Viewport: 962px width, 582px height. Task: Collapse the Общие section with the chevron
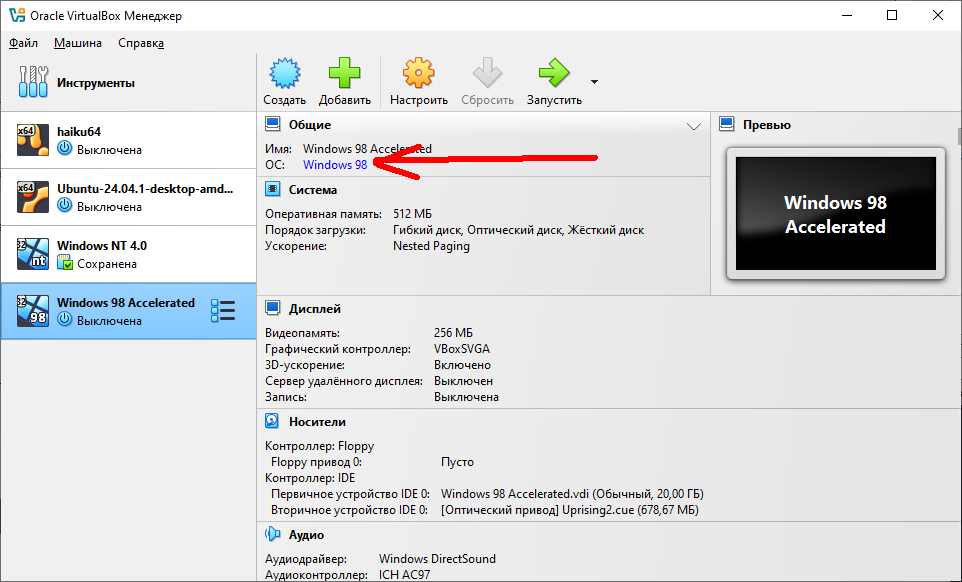694,126
